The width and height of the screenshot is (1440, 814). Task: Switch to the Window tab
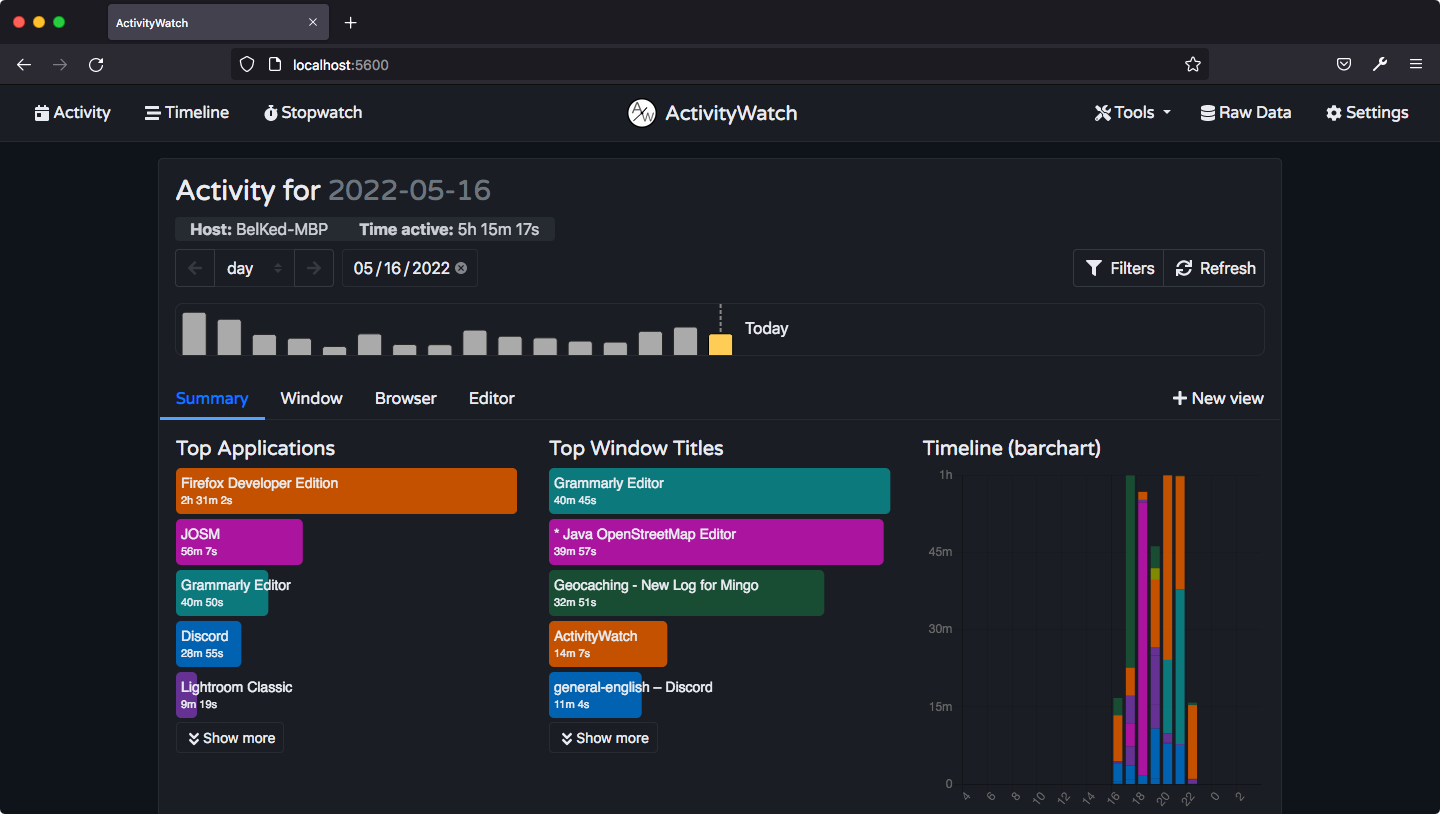(x=311, y=398)
